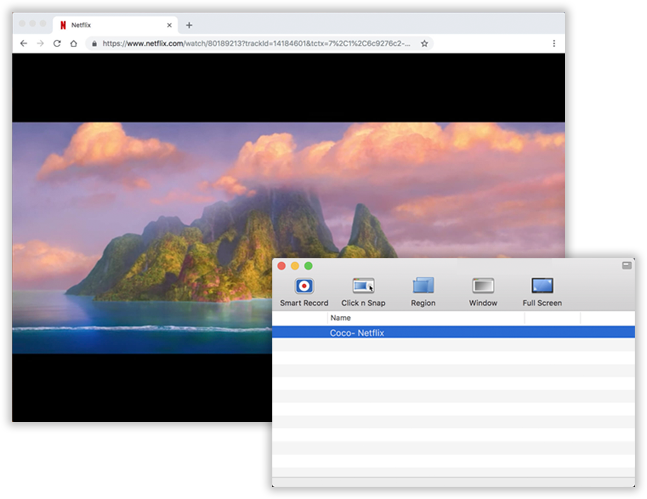
Task: Bookmark this page with the star
Action: pyautogui.click(x=424, y=43)
